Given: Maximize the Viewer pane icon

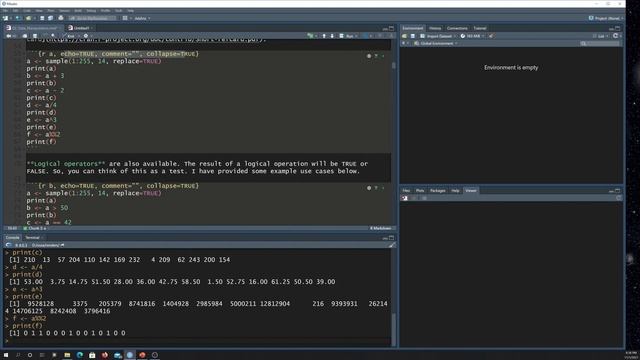Looking at the screenshot, I should 618,191.
